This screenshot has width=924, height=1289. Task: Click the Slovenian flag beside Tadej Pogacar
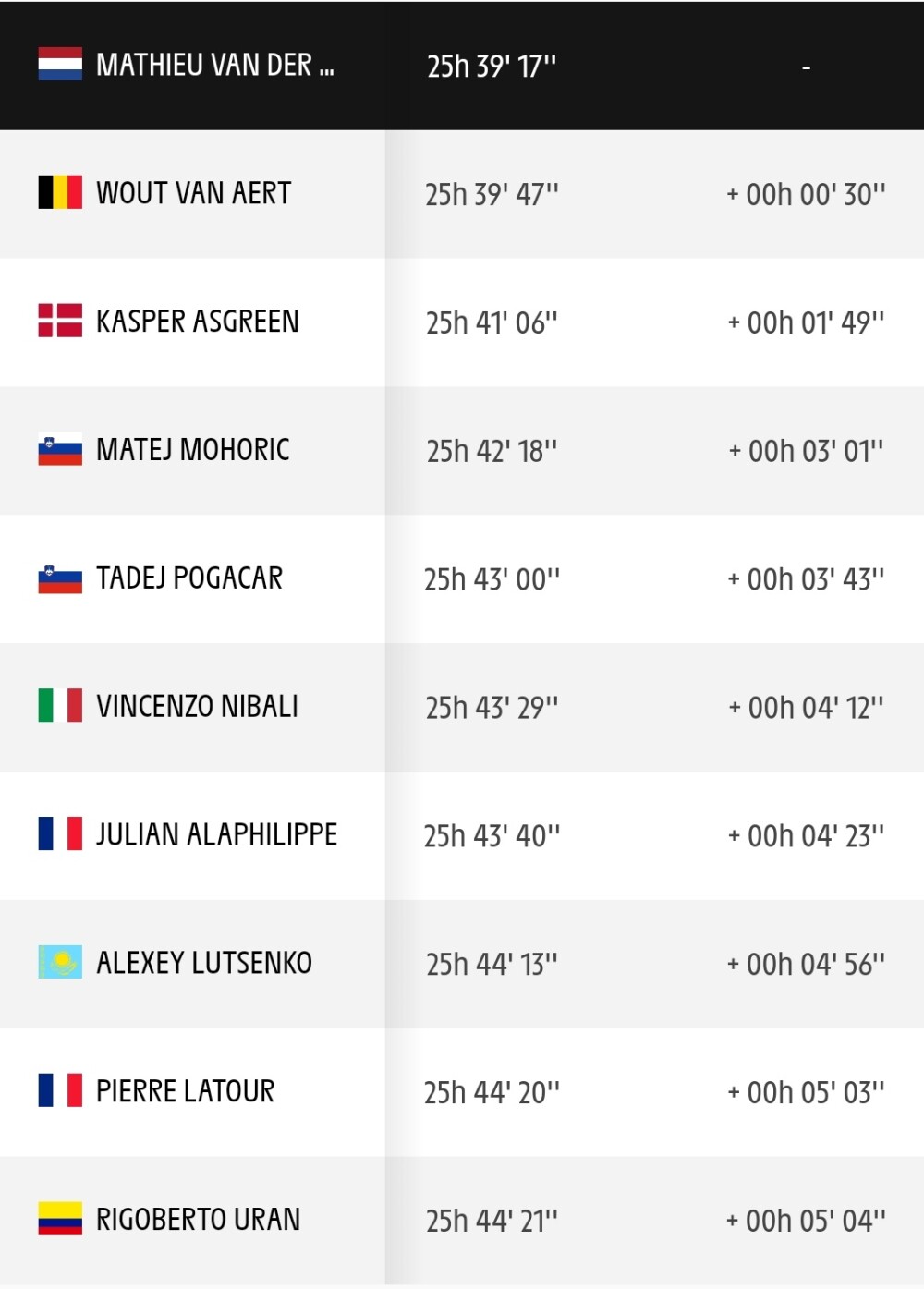(60, 578)
